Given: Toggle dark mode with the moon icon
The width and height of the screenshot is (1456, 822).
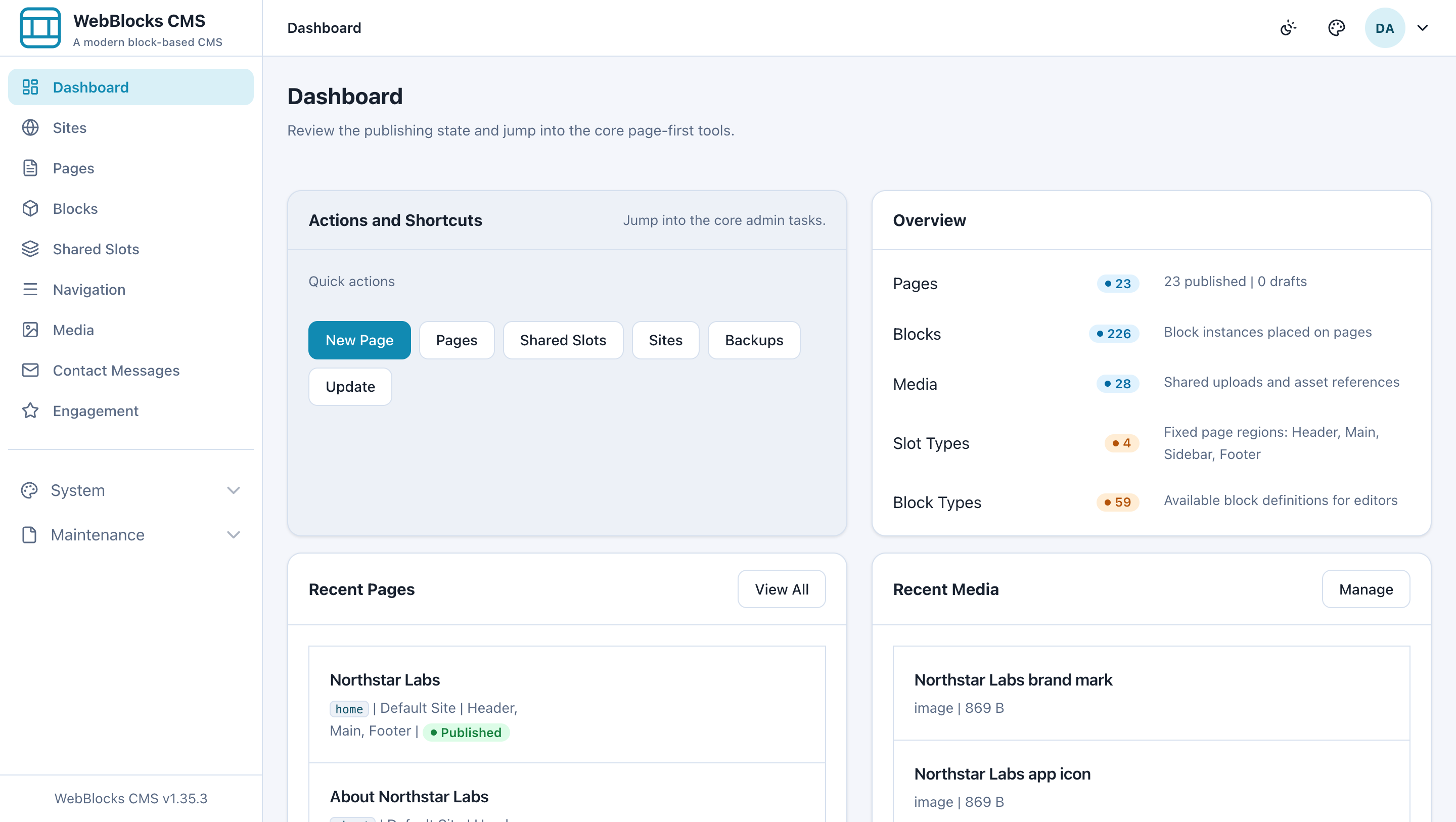Looking at the screenshot, I should pos(1288,28).
